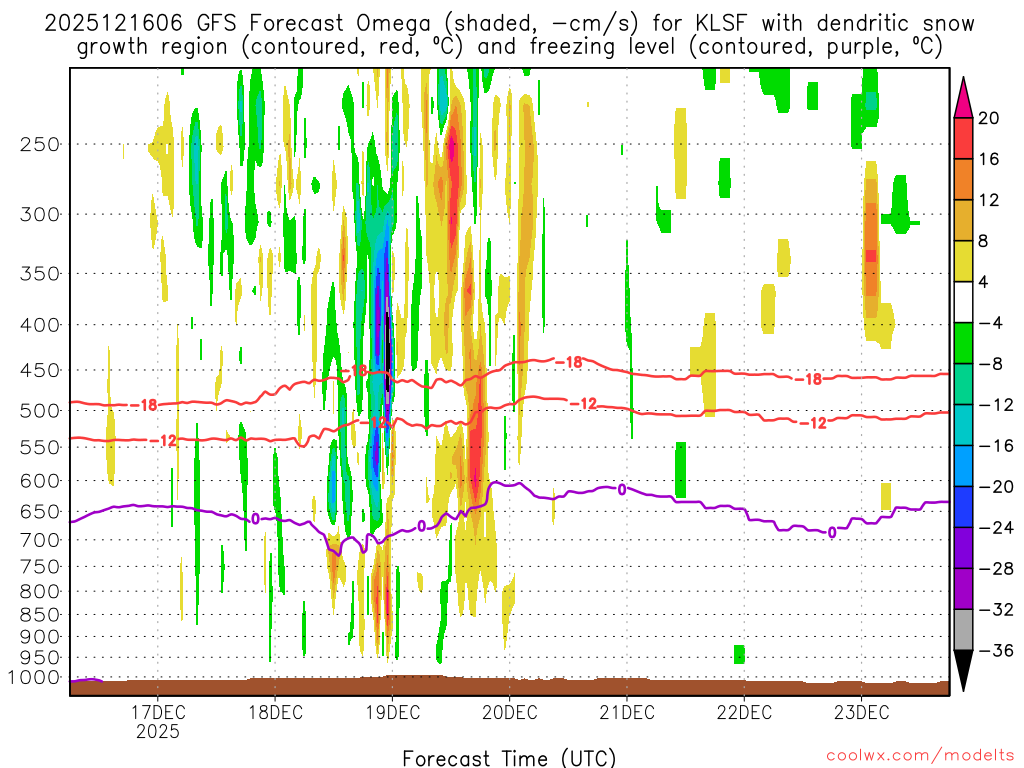
Task: Select the colorbar tick label -4
Action: point(990,323)
